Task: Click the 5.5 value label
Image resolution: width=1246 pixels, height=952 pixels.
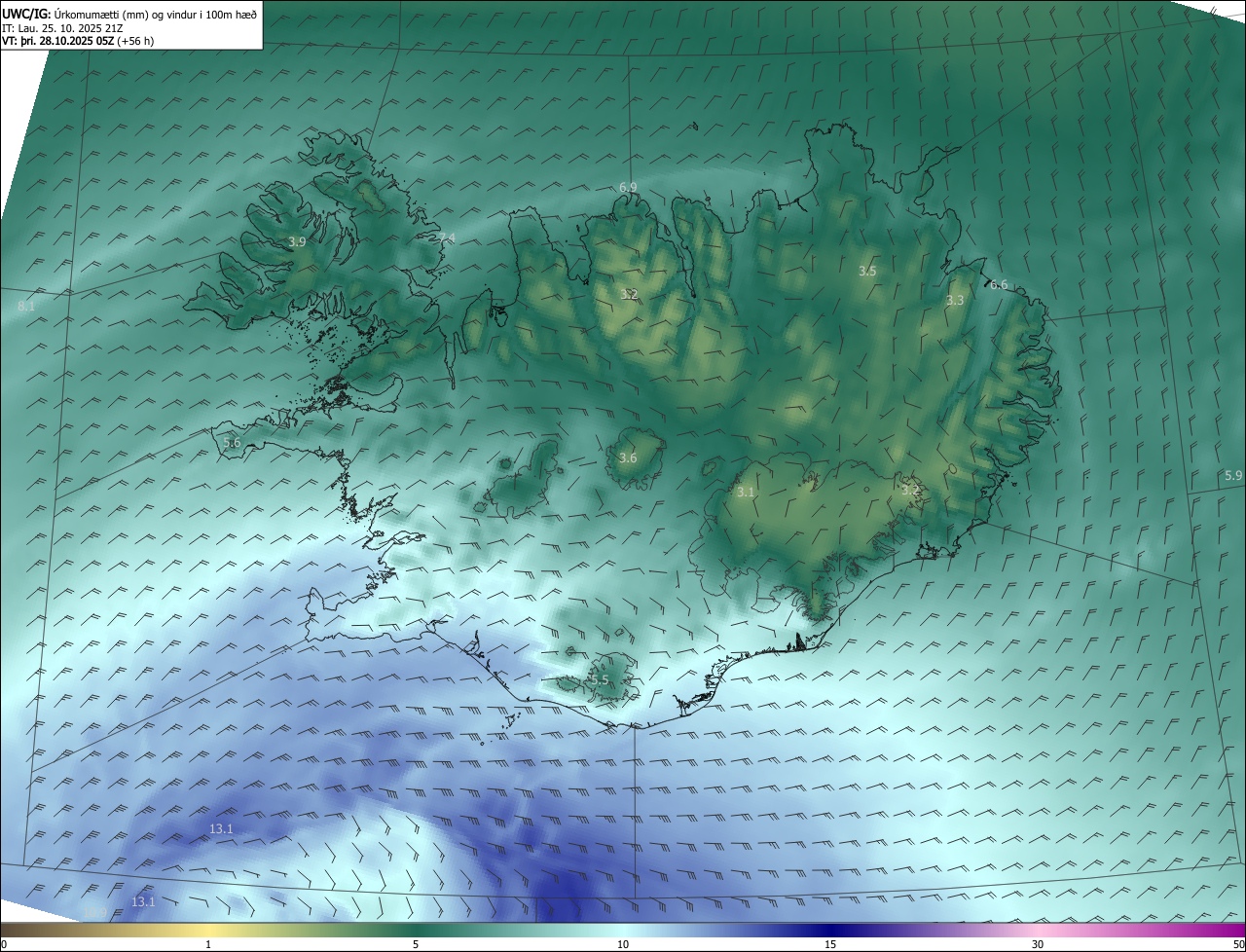Action: [600, 679]
